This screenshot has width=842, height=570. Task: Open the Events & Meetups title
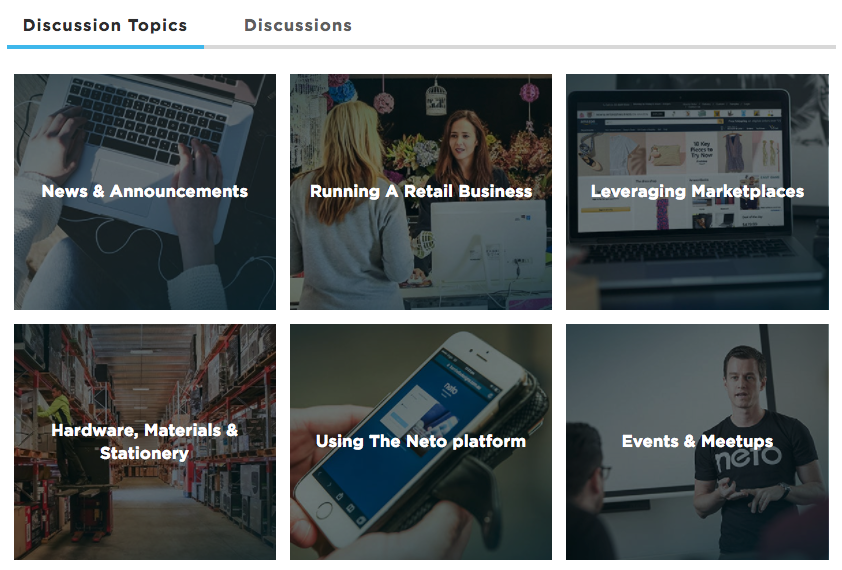tap(697, 442)
